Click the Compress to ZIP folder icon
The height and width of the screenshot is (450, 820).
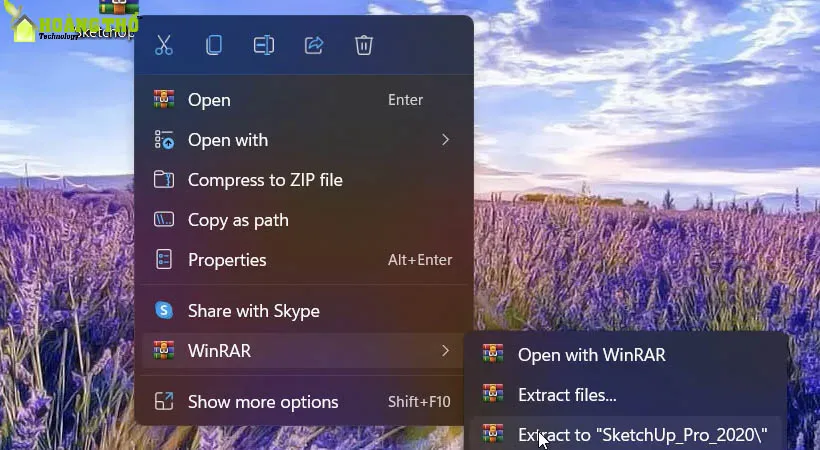point(164,179)
